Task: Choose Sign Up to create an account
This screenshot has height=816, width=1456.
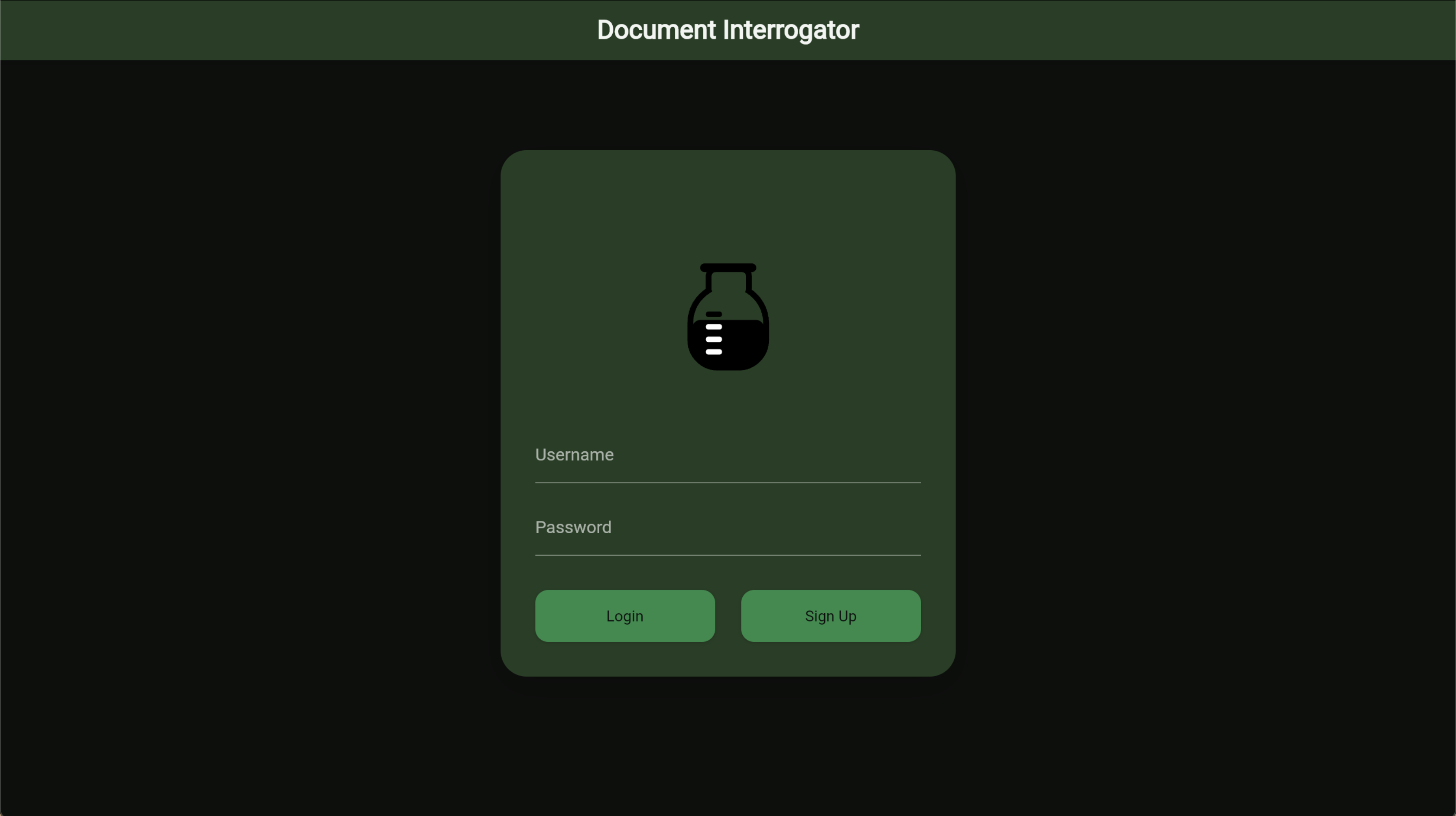Action: pyautogui.click(x=830, y=616)
